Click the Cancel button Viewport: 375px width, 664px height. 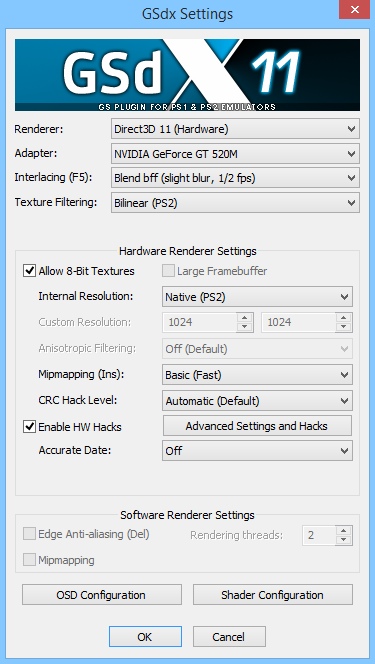tap(229, 636)
